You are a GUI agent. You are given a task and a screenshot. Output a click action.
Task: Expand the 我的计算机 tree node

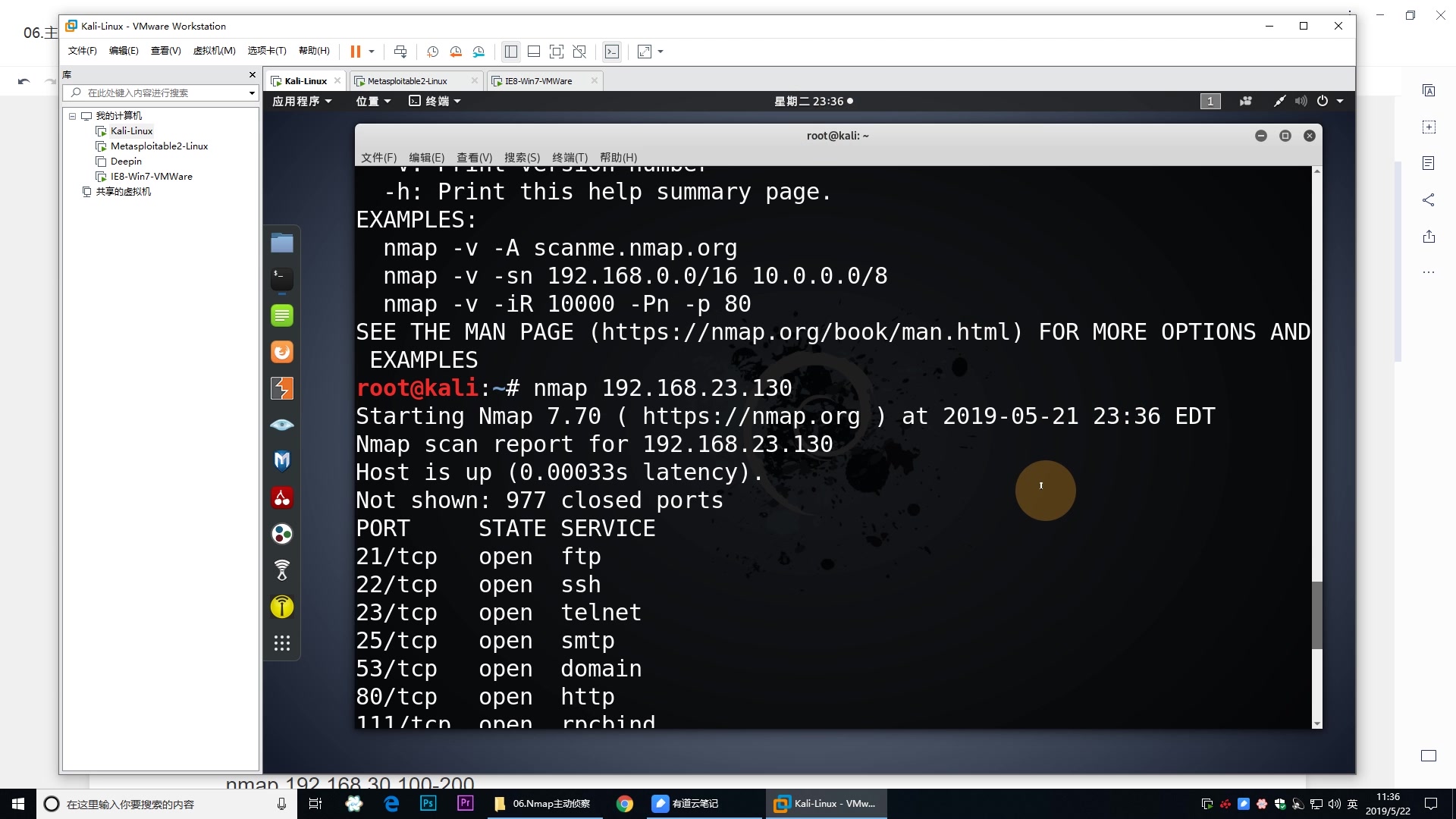[74, 115]
